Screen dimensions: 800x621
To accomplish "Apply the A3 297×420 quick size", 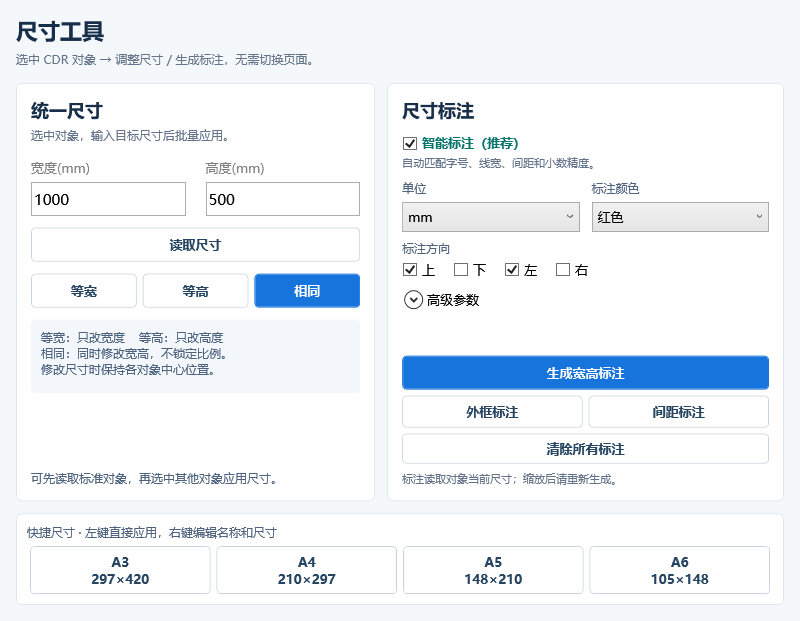I will [x=120, y=570].
